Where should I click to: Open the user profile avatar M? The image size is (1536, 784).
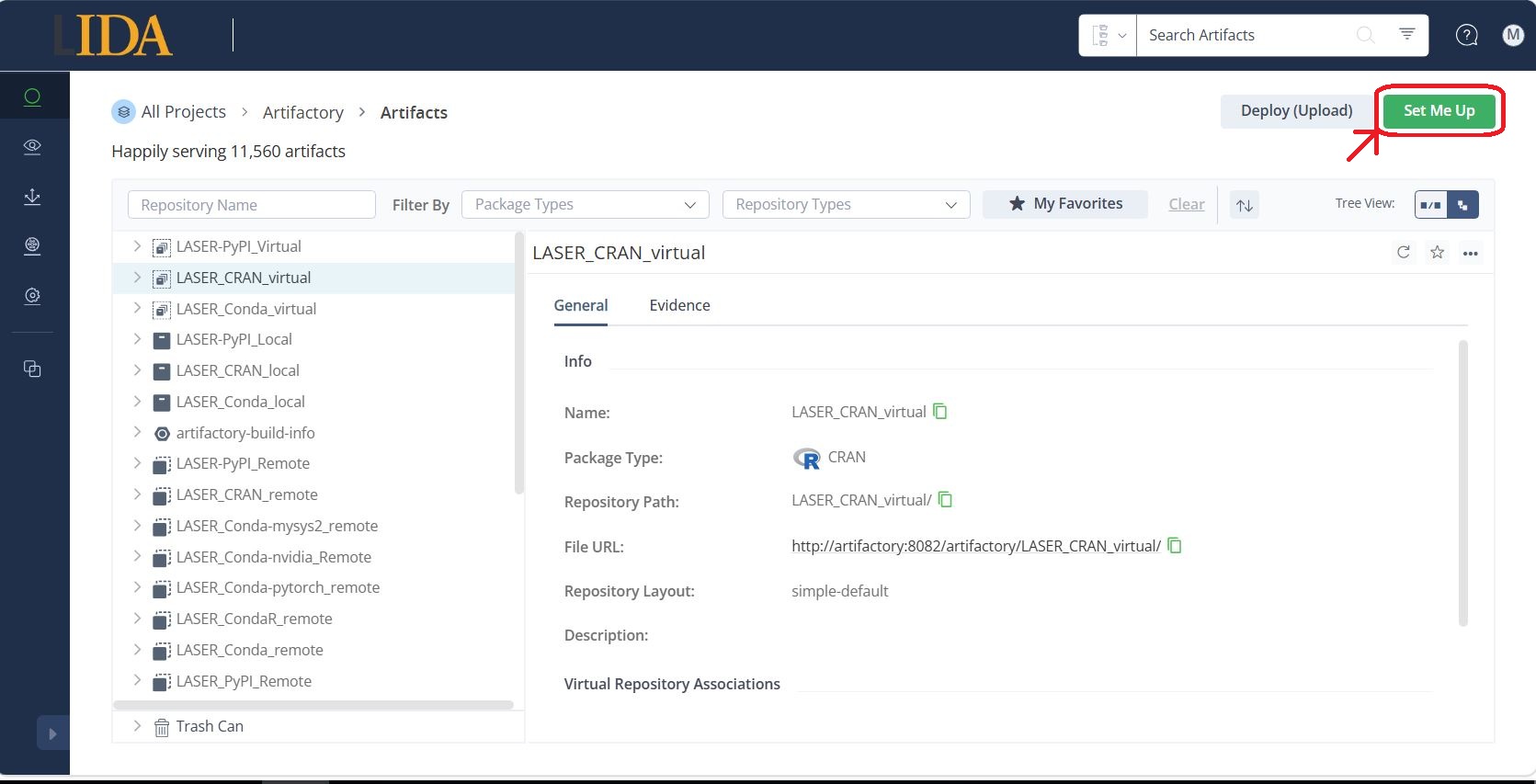pyautogui.click(x=1513, y=35)
